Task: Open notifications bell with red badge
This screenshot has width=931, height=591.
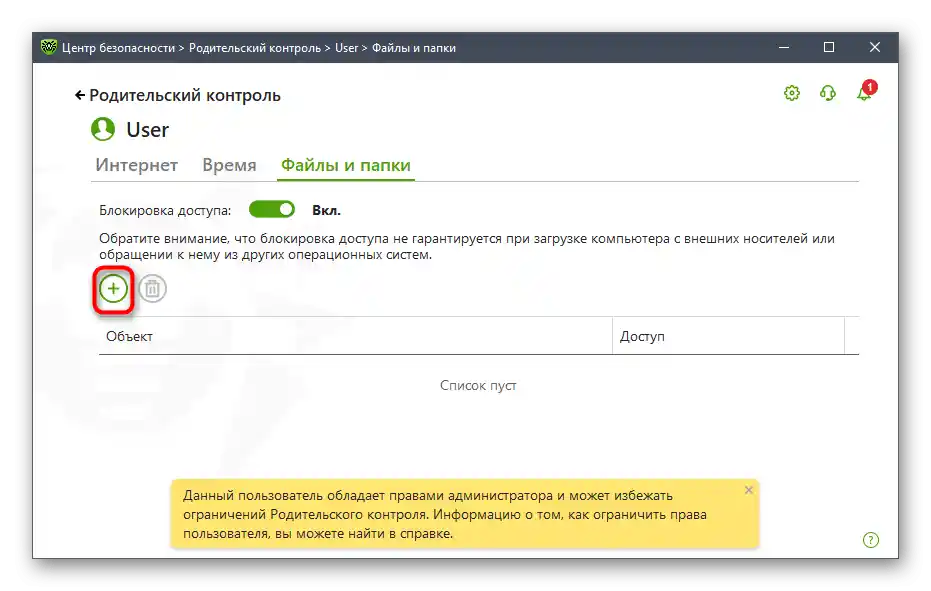Action: 866,91
